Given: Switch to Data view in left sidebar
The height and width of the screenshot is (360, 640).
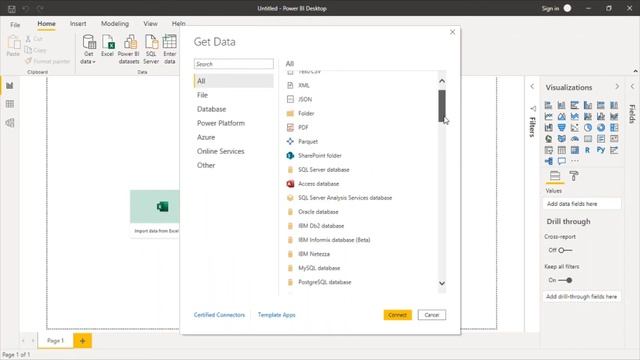Looking at the screenshot, I should coord(10,104).
